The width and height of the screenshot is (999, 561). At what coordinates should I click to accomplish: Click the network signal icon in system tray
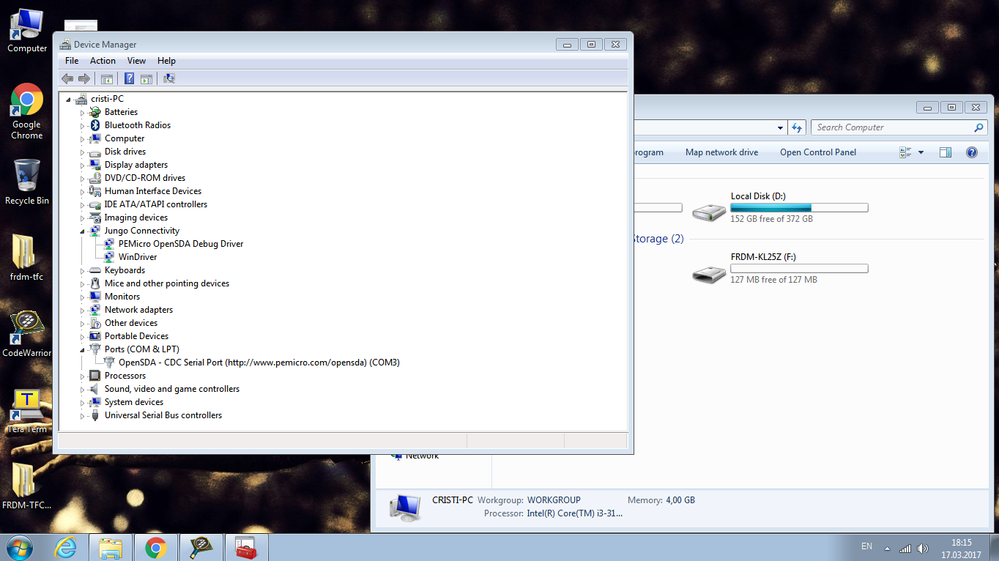pyautogui.click(x=905, y=548)
